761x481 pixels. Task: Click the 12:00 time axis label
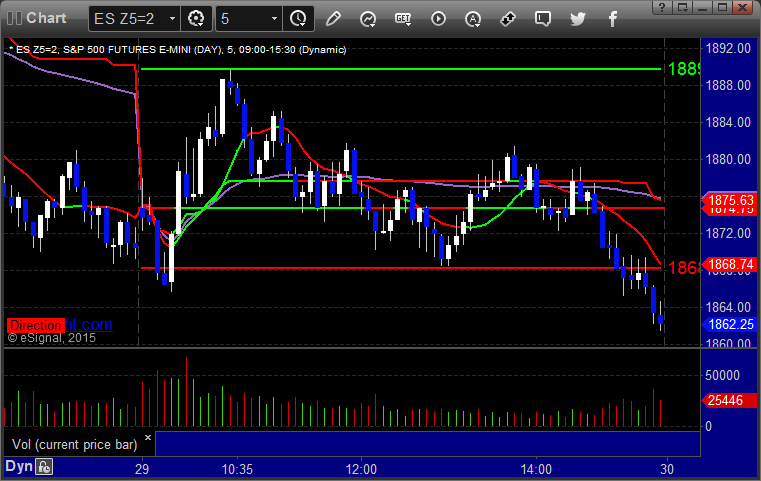pos(361,469)
